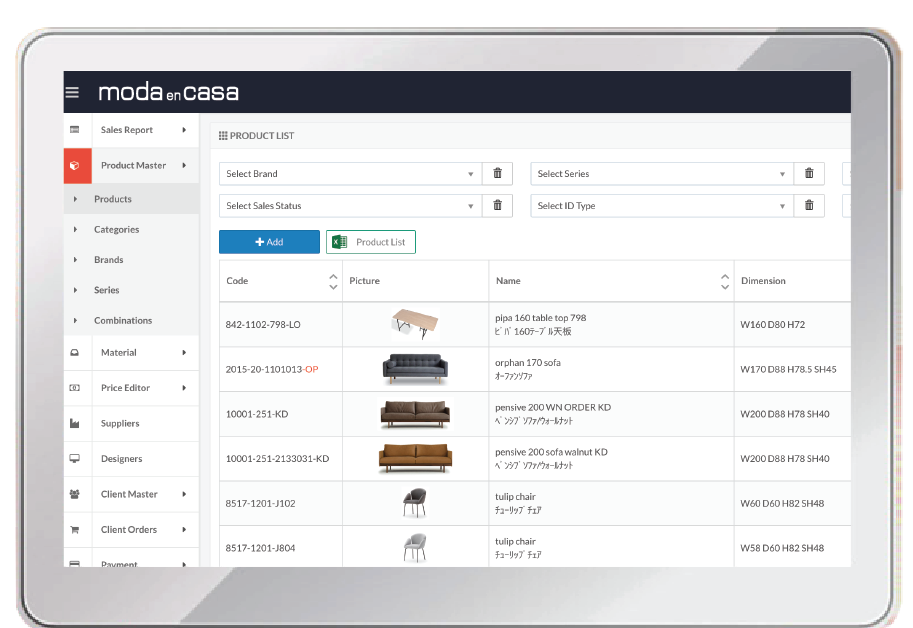Click the Designers monitor icon
The image size is (913, 628).
(75, 459)
